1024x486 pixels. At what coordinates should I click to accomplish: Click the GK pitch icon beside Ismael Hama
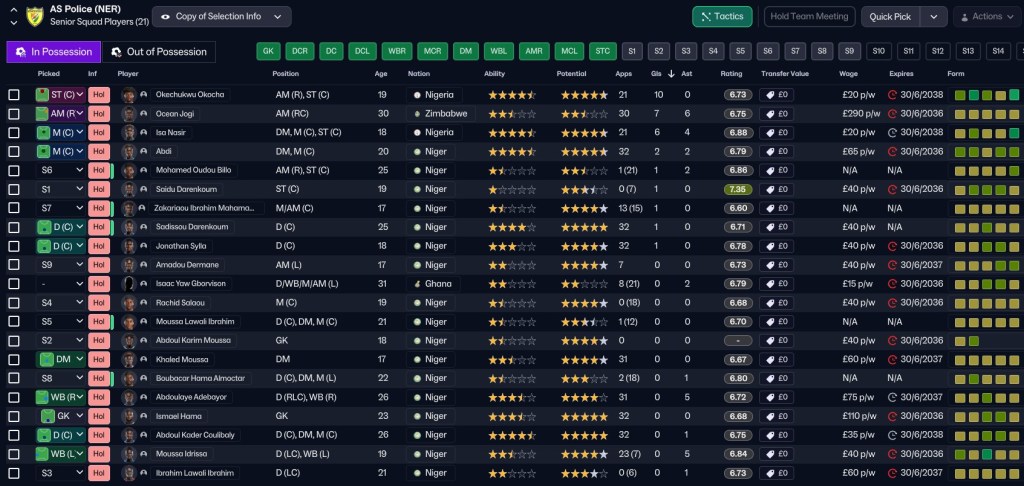click(x=48, y=416)
